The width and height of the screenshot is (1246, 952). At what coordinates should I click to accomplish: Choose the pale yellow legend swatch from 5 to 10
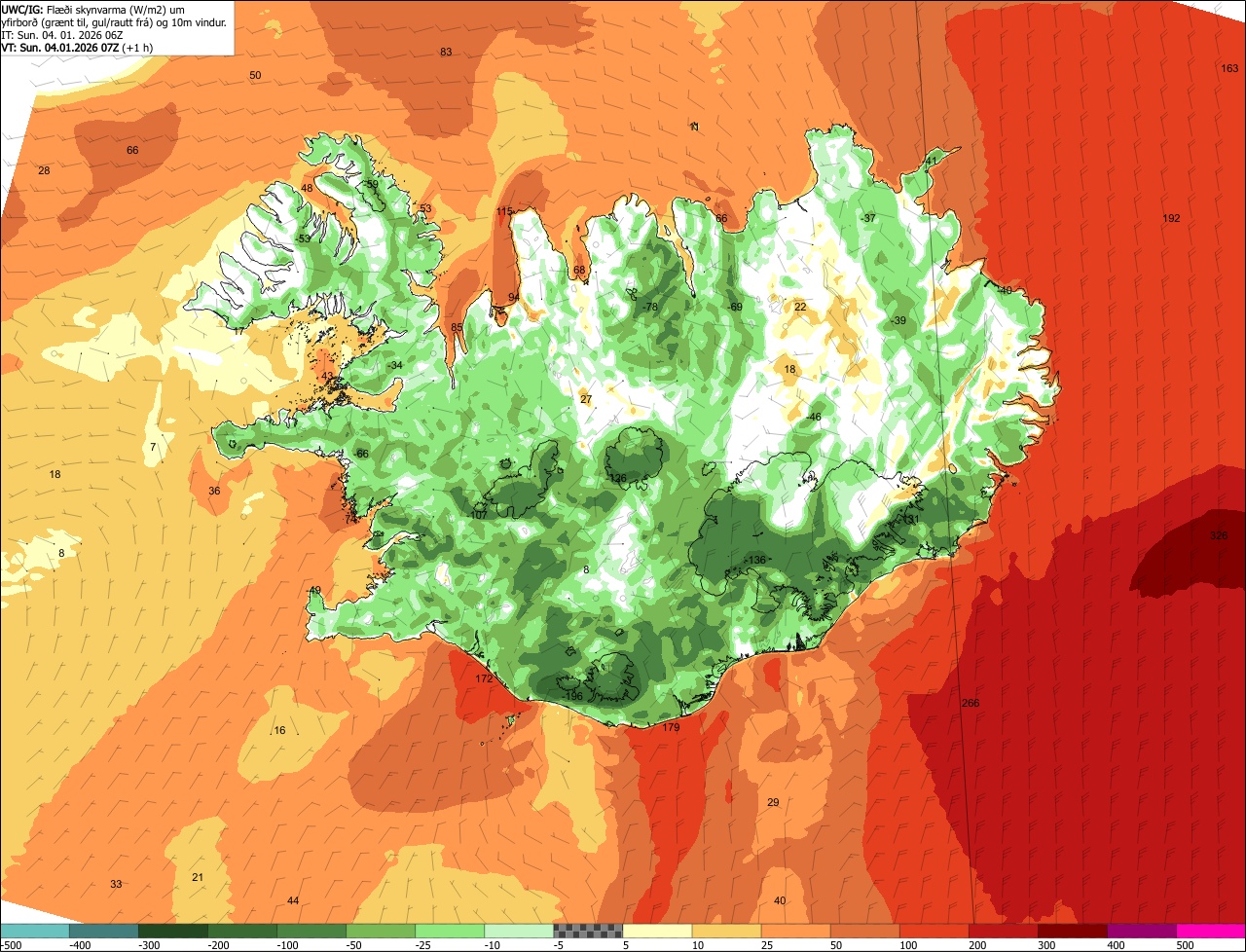point(657,931)
